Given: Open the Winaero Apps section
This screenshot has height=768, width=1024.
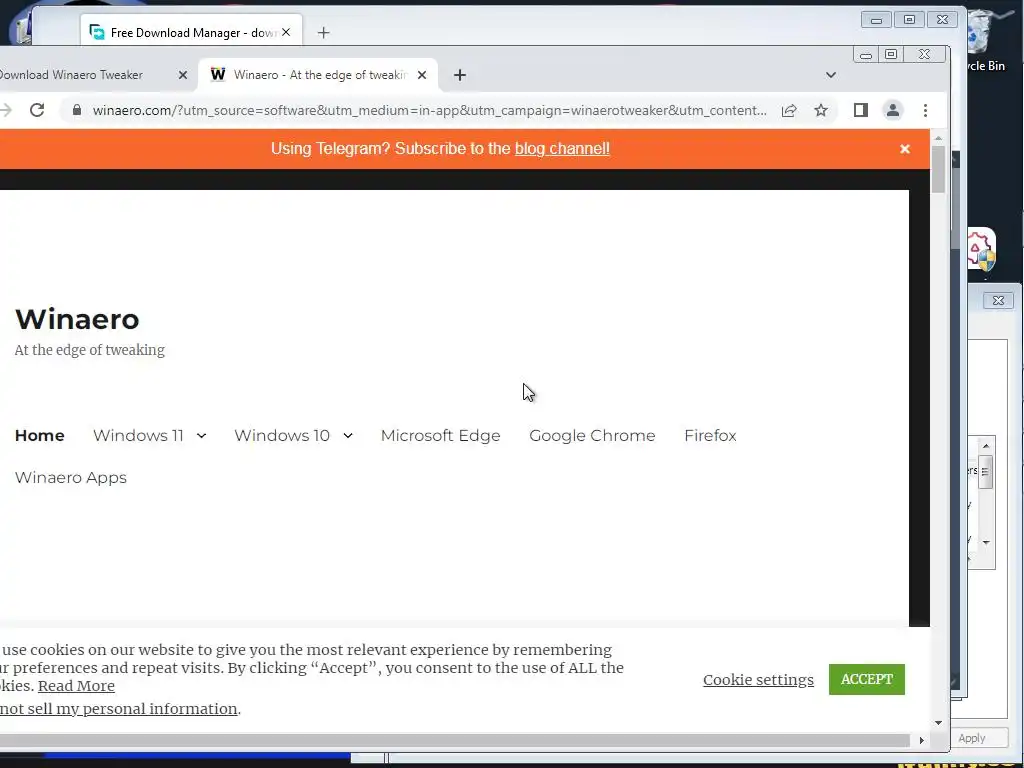Looking at the screenshot, I should pyautogui.click(x=71, y=477).
